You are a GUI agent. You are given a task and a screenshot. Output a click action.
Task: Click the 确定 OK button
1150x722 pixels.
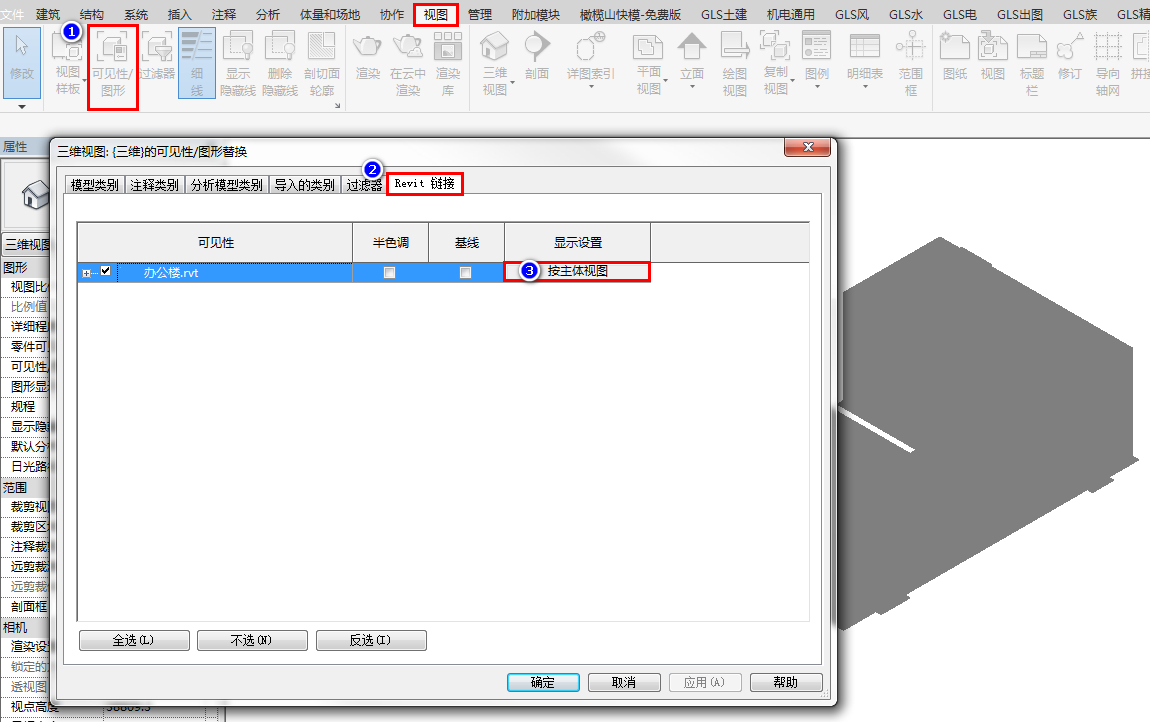[543, 682]
